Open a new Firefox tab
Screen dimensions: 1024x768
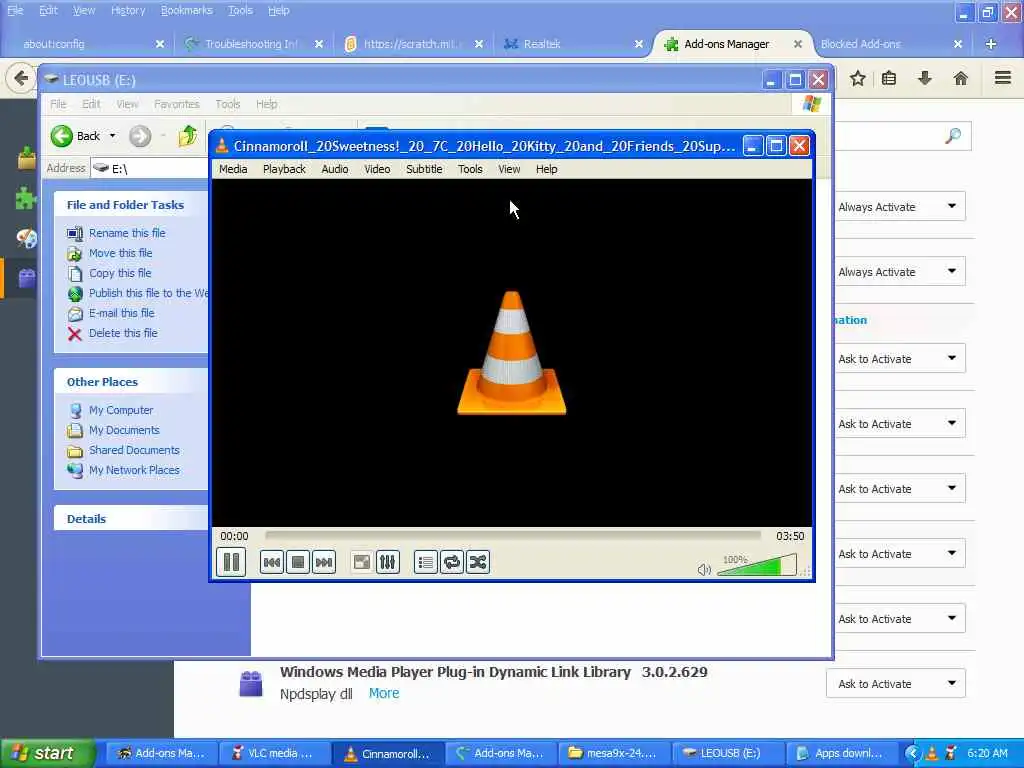[991, 44]
